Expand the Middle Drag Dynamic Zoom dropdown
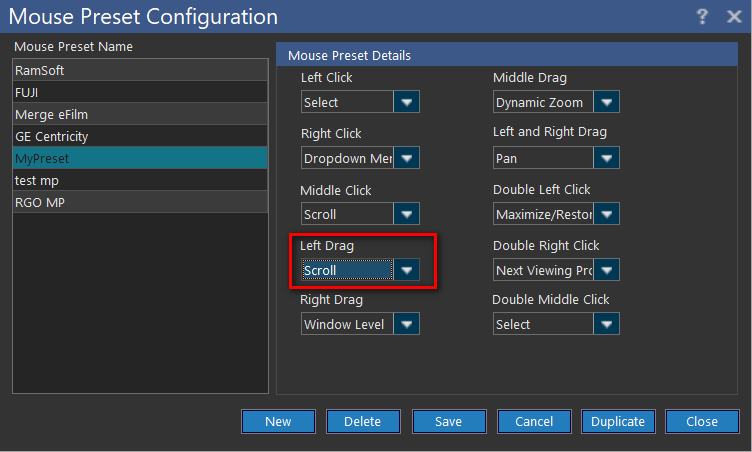Image resolution: width=752 pixels, height=452 pixels. coord(607,102)
